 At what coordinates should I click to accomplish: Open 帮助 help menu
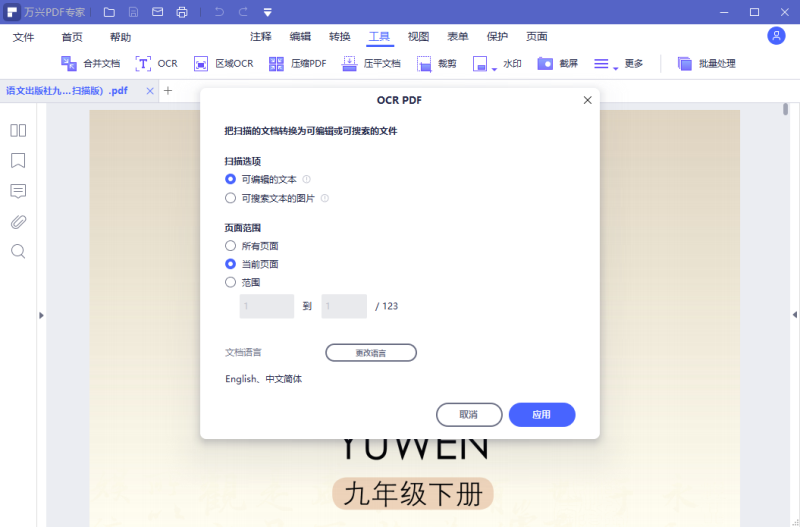pos(120,37)
